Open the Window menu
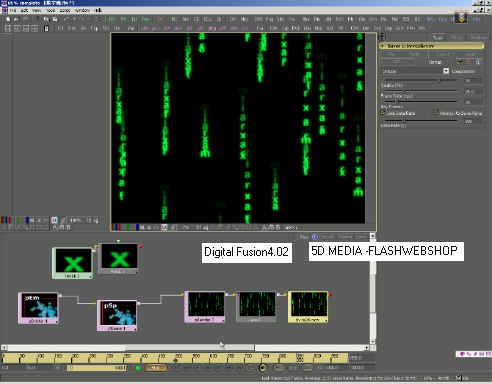Screen dimensions: 492x384 point(82,11)
